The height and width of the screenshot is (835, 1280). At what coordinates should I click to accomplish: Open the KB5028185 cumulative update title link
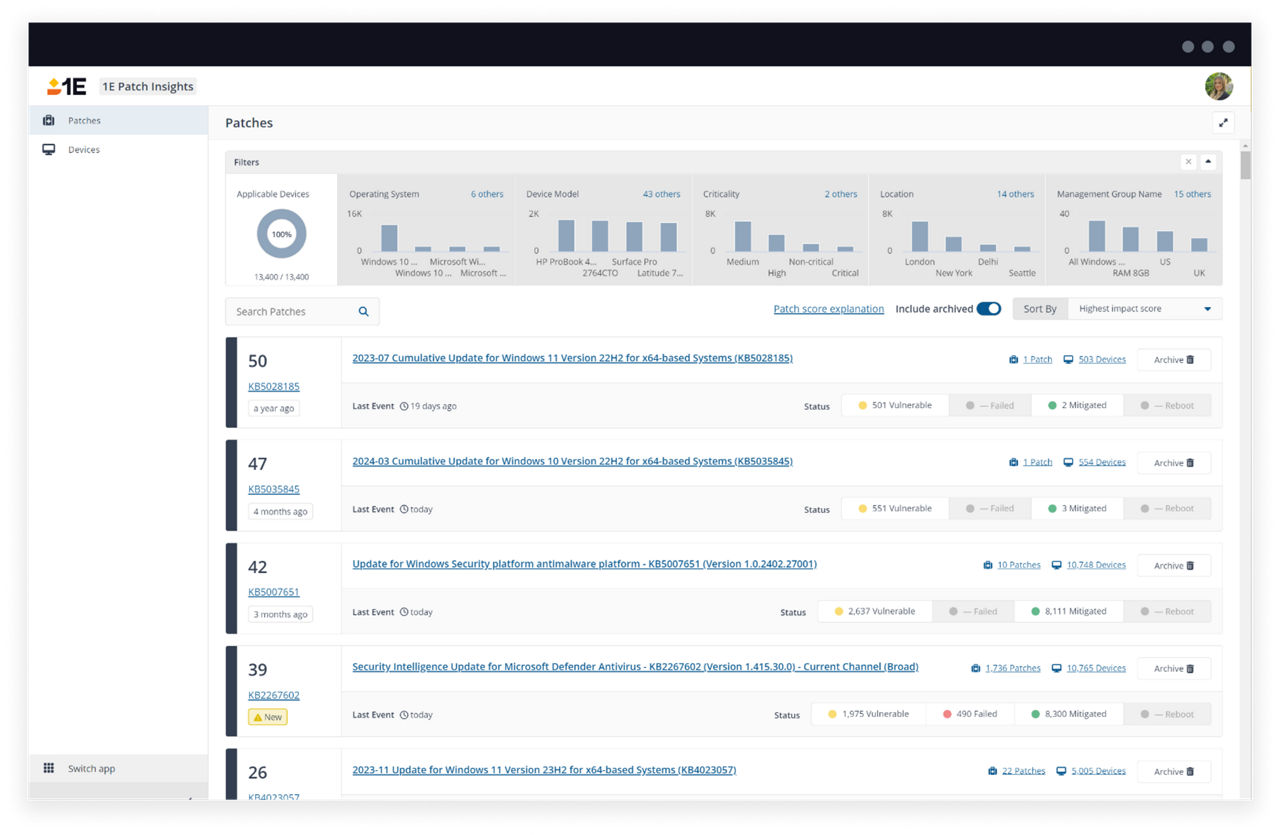click(x=572, y=358)
